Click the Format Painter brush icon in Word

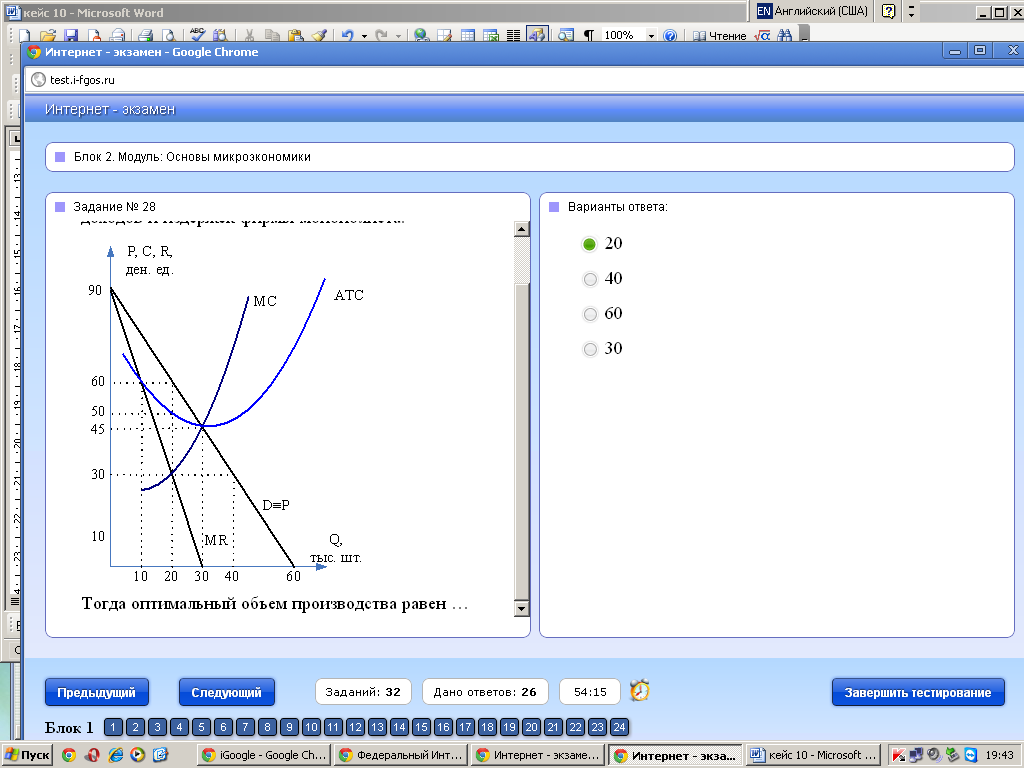[x=319, y=35]
